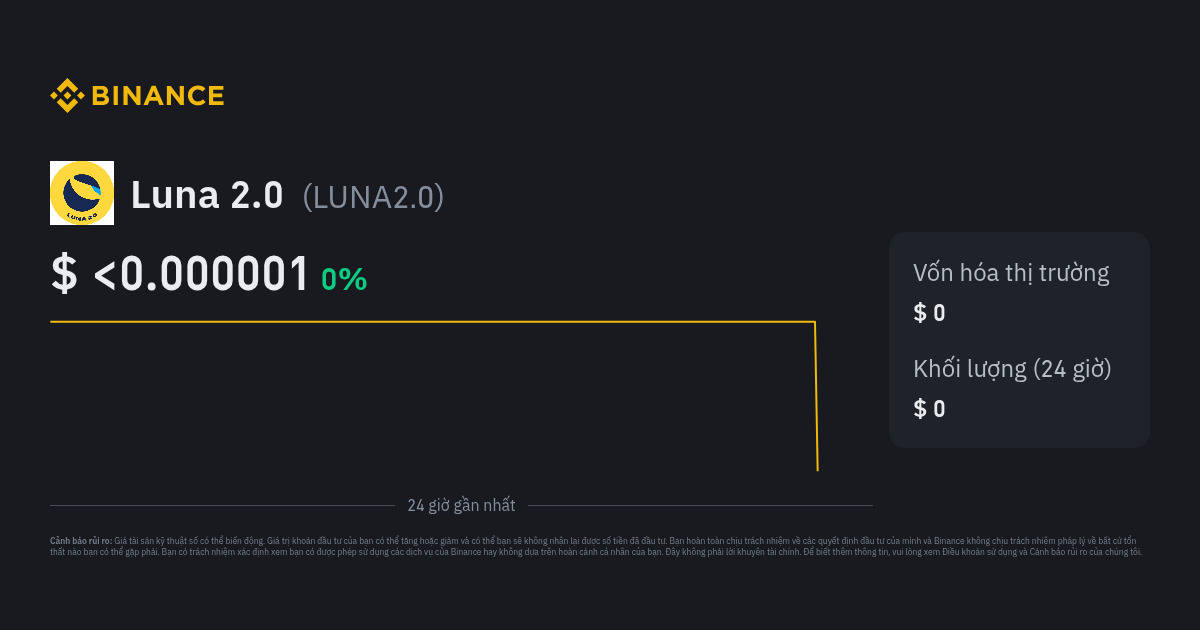Click the $ <0.000001 price value
Screen dimensions: 1200x630
pyautogui.click(x=180, y=275)
